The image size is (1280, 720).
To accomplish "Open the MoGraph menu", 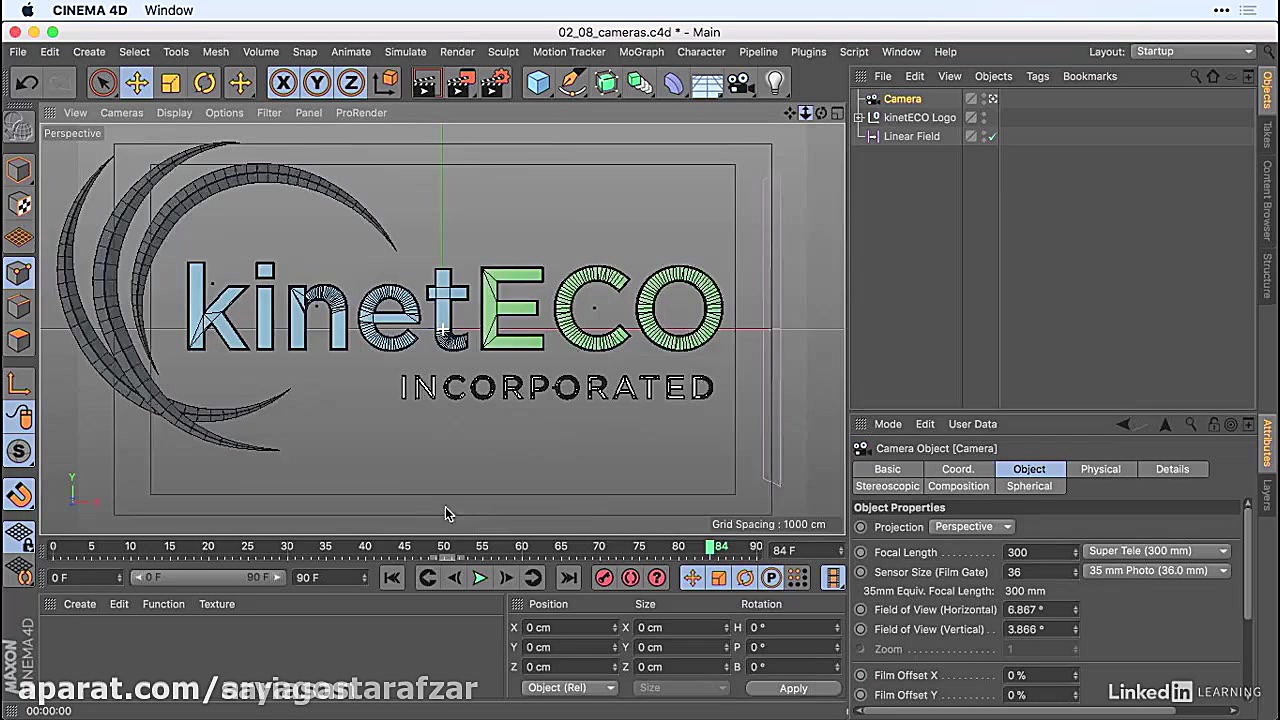I will click(x=641, y=52).
